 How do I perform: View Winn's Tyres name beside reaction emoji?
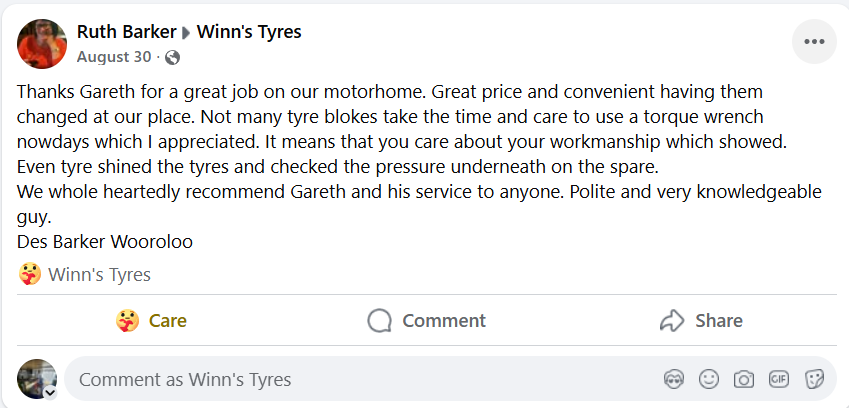coord(100,274)
